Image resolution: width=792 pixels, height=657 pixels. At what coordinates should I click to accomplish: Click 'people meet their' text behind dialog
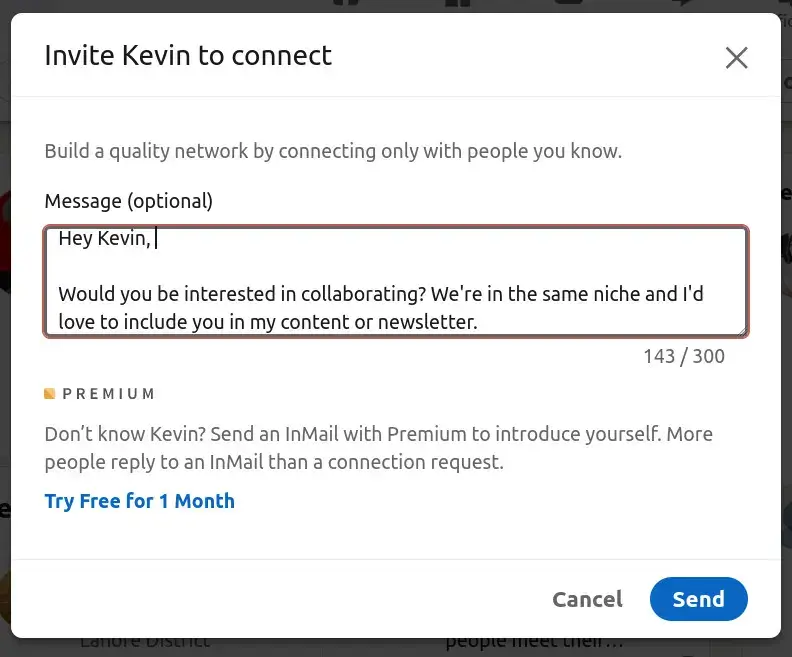coord(534,643)
